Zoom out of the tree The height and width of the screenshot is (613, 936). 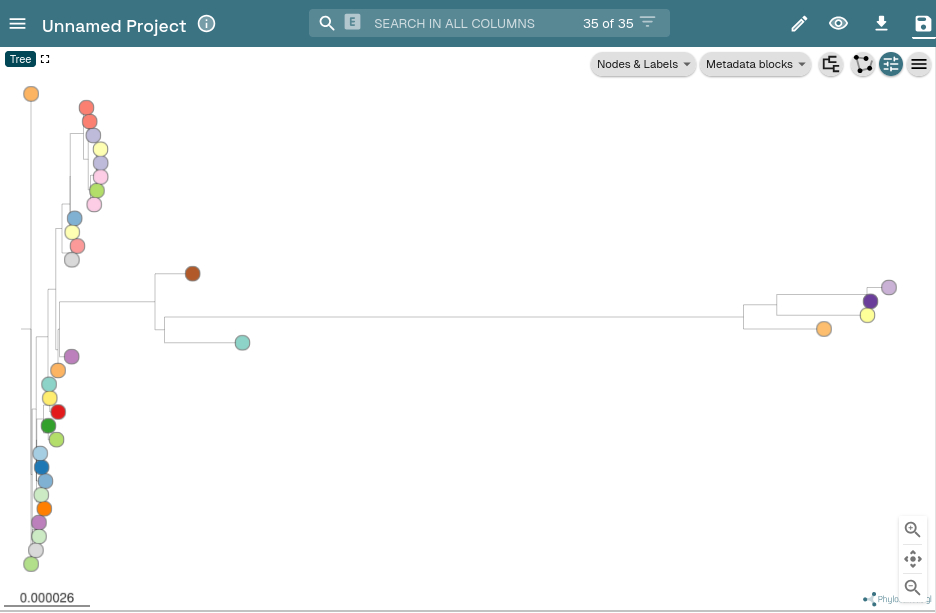tap(912, 588)
